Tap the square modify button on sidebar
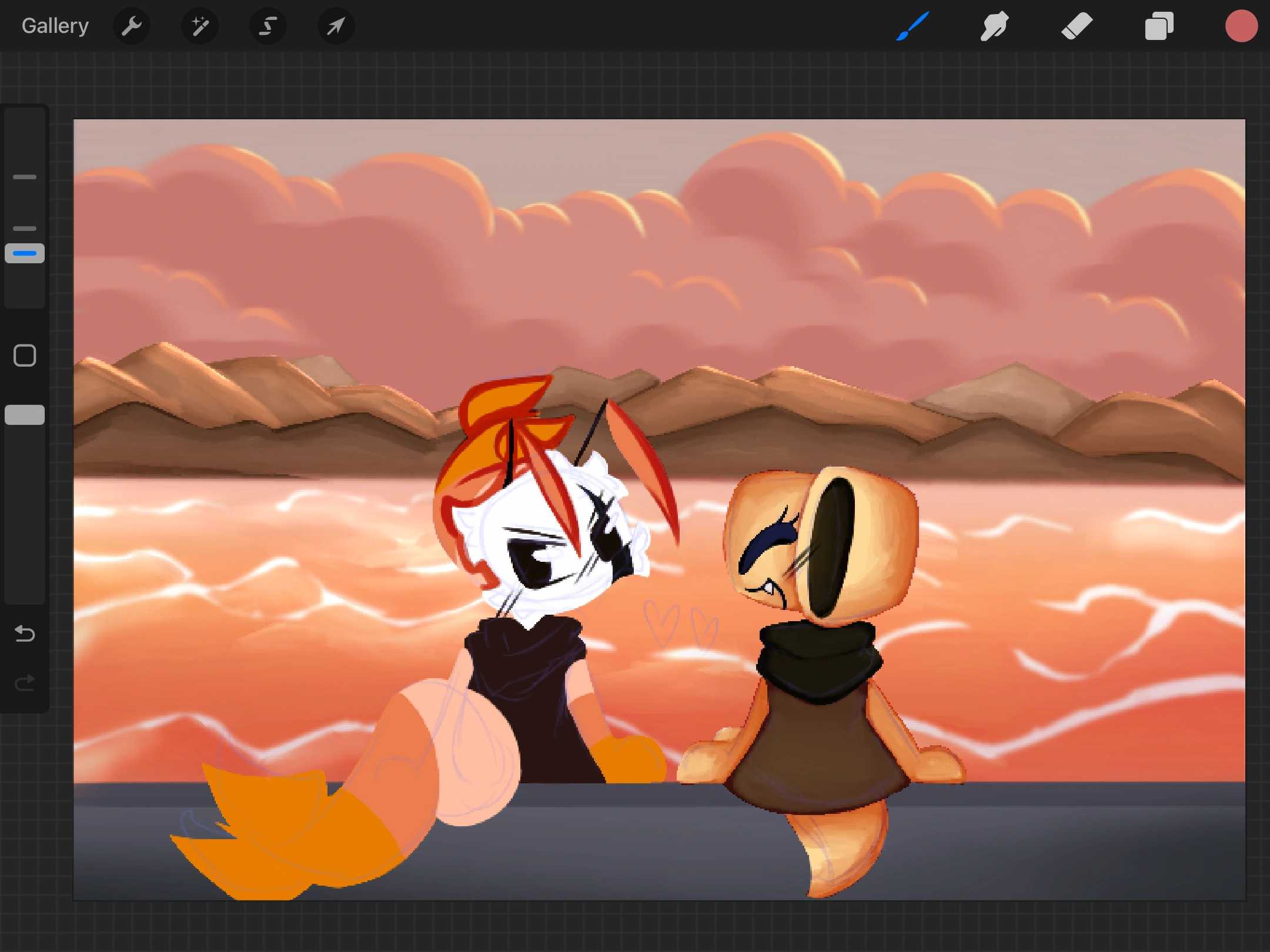Image resolution: width=1270 pixels, height=952 pixels. 25,356
